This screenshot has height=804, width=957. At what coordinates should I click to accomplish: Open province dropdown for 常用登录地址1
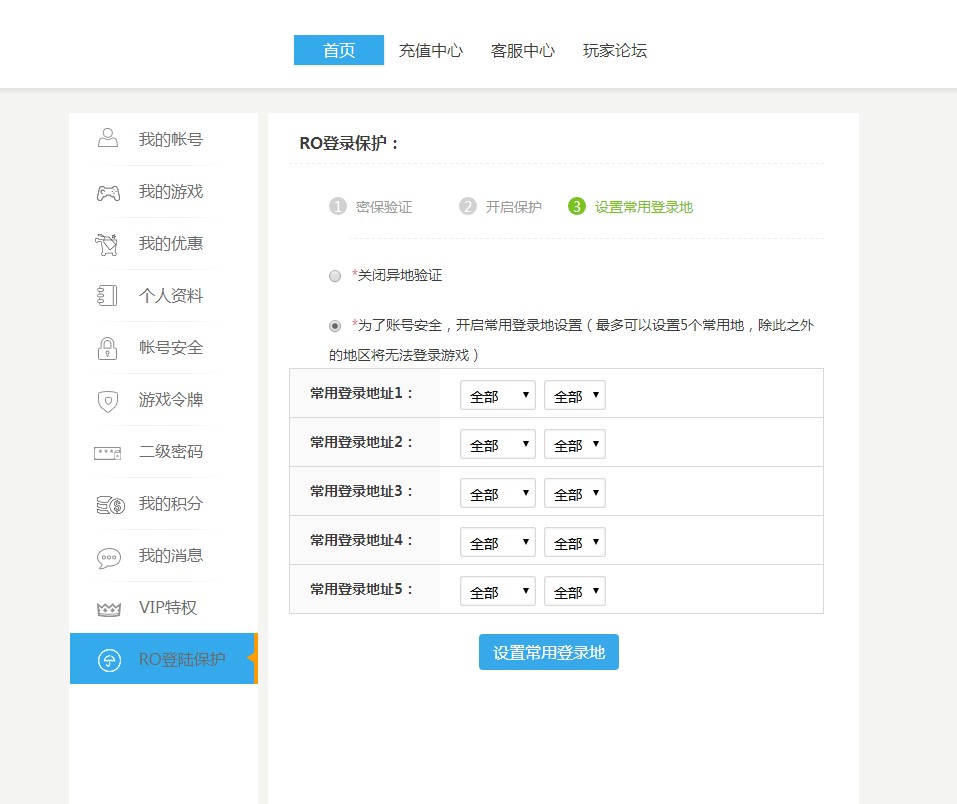(x=498, y=395)
